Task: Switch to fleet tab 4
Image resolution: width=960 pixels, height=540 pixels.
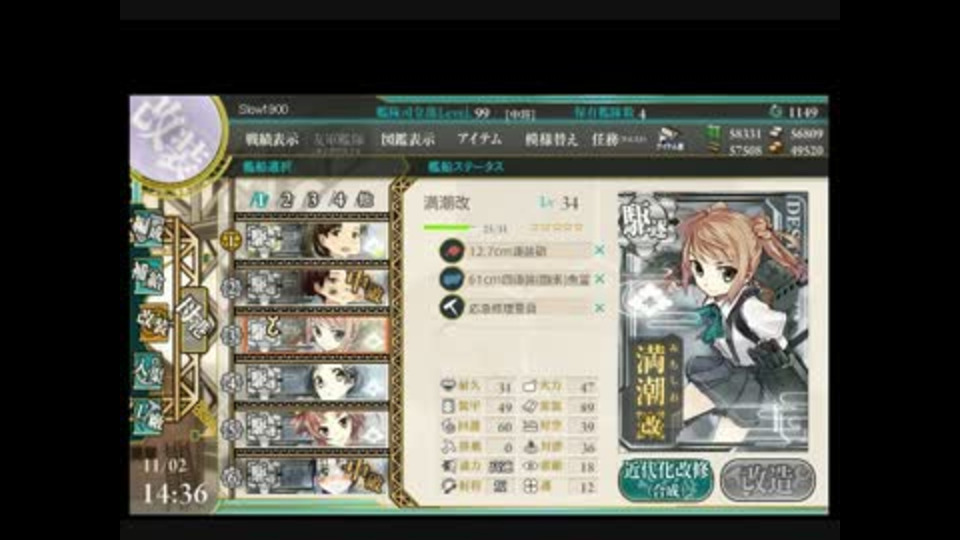Action: coord(339,200)
